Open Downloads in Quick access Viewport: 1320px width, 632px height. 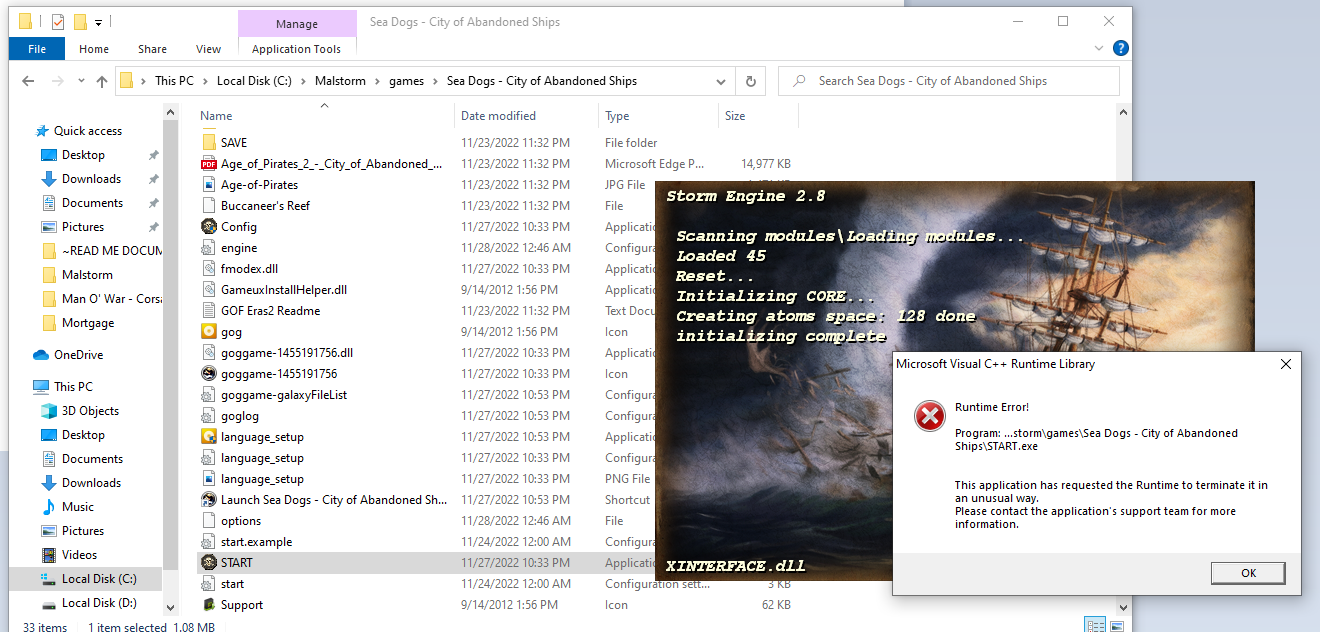tap(91, 179)
